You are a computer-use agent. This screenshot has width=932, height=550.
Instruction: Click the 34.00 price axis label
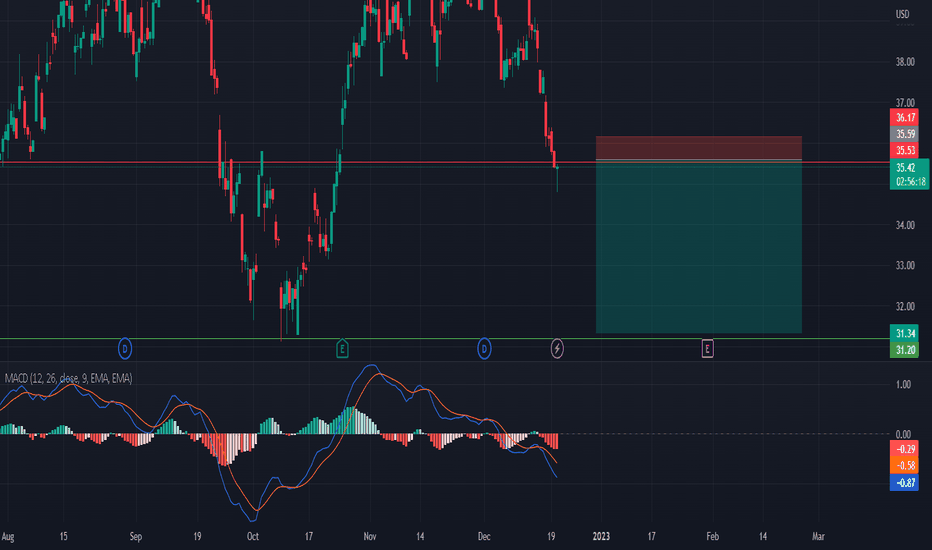pos(905,225)
